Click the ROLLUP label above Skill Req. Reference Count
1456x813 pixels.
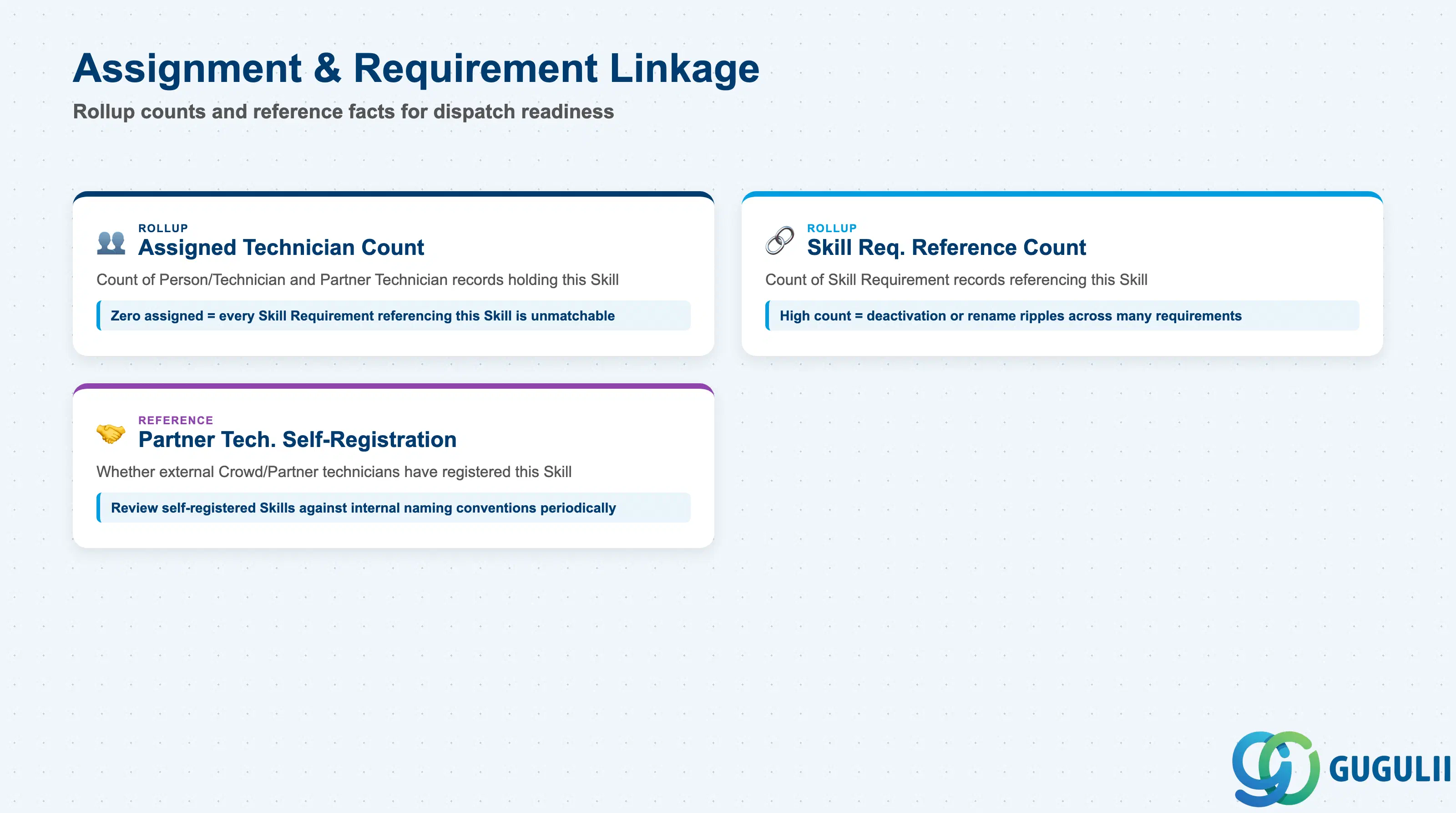(x=831, y=228)
